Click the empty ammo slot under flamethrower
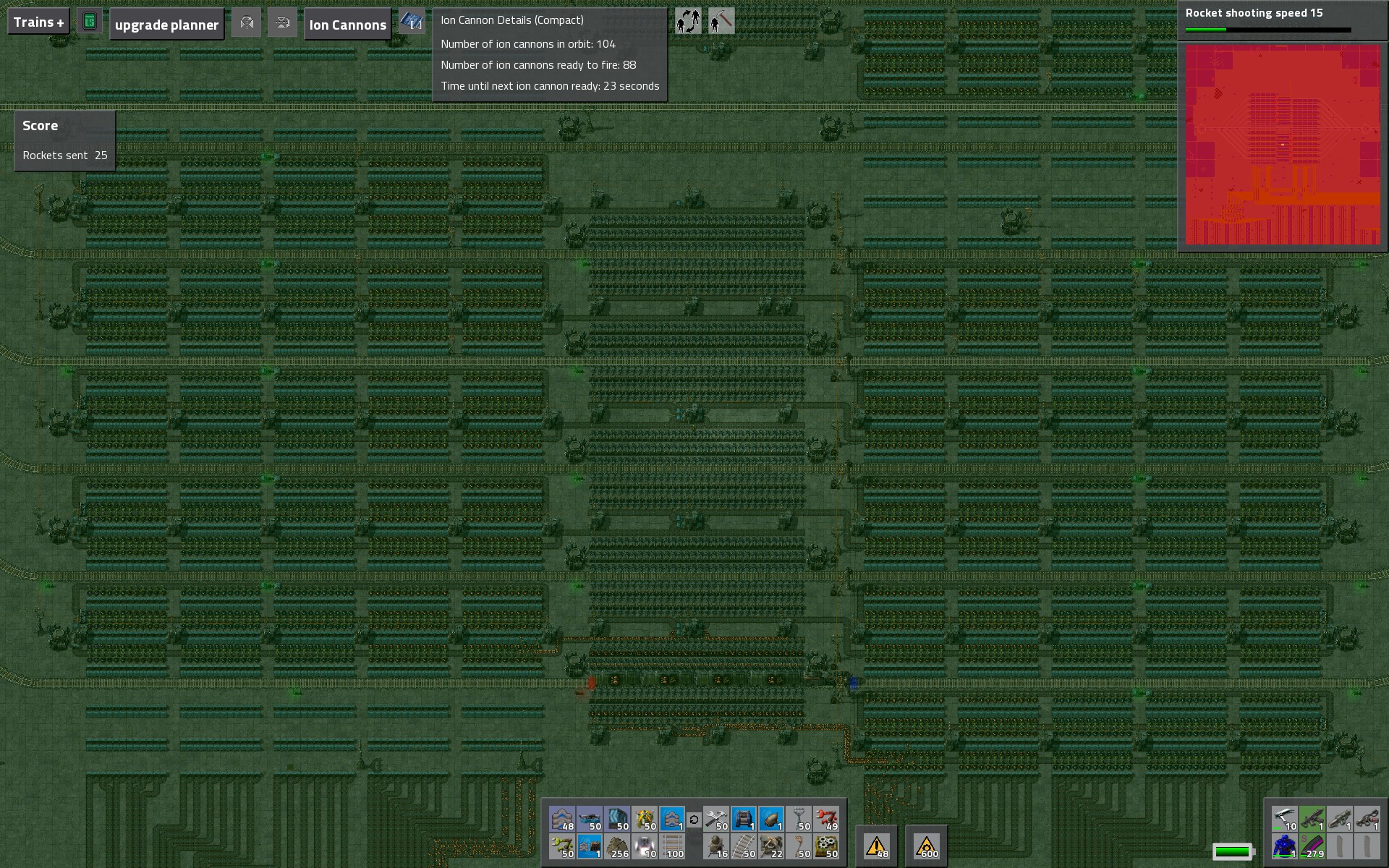 (1367, 846)
